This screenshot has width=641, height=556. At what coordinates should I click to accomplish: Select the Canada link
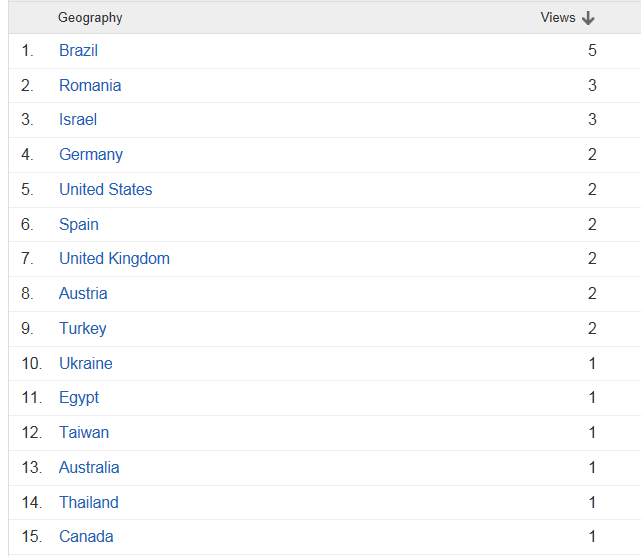(x=86, y=537)
